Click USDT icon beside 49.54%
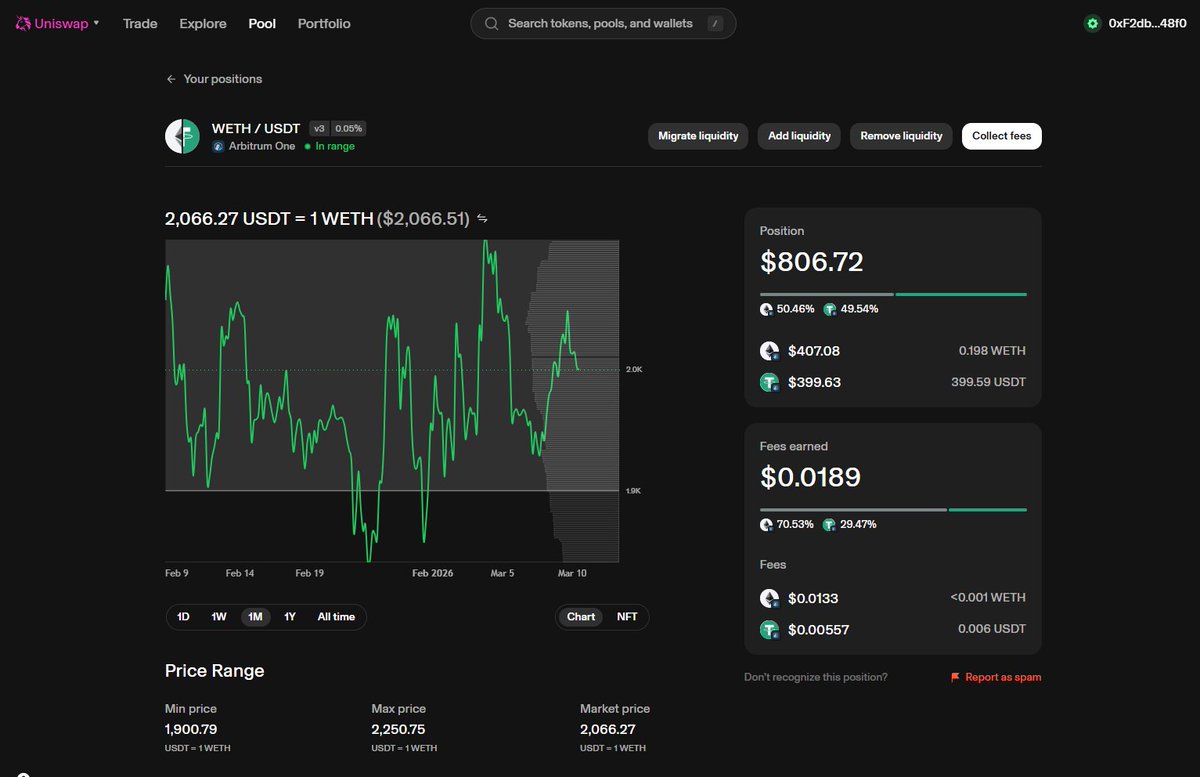1200x777 pixels. tap(830, 309)
